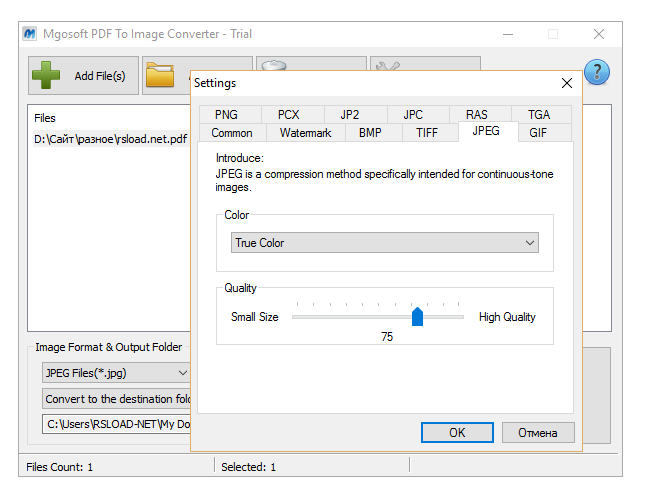
Task: Switch to the TIFF tab
Action: coord(430,133)
